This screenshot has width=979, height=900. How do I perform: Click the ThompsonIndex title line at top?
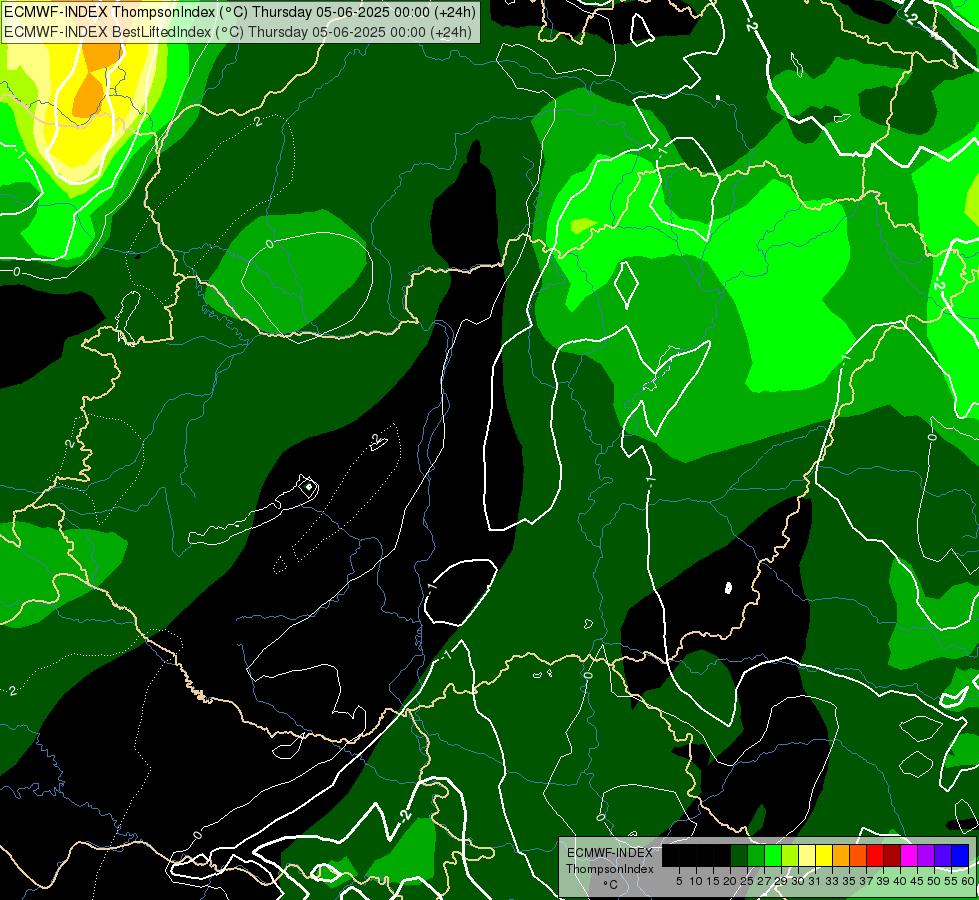pyautogui.click(x=240, y=12)
